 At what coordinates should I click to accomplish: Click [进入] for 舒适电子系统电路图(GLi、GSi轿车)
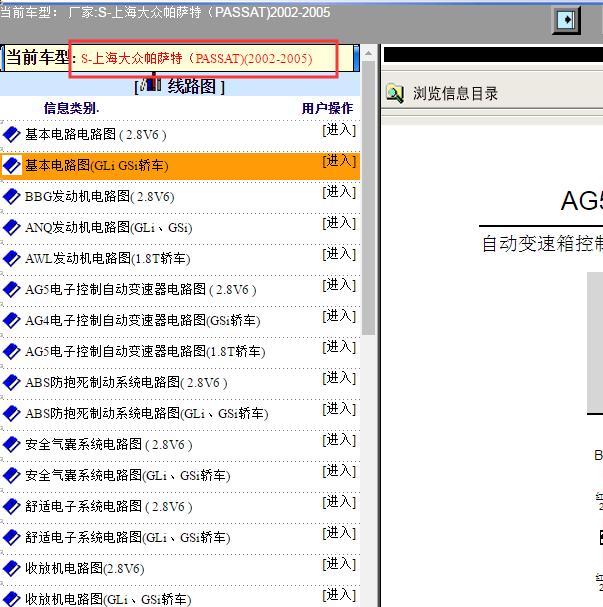coord(339,533)
